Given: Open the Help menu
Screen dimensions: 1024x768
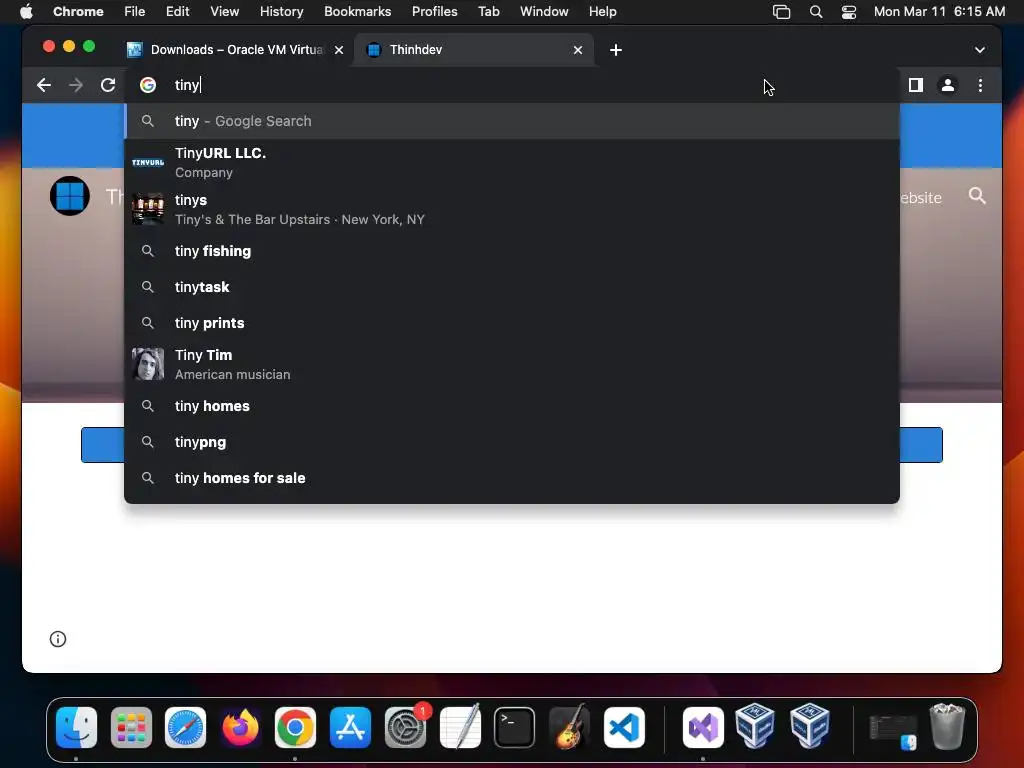Looking at the screenshot, I should (602, 11).
